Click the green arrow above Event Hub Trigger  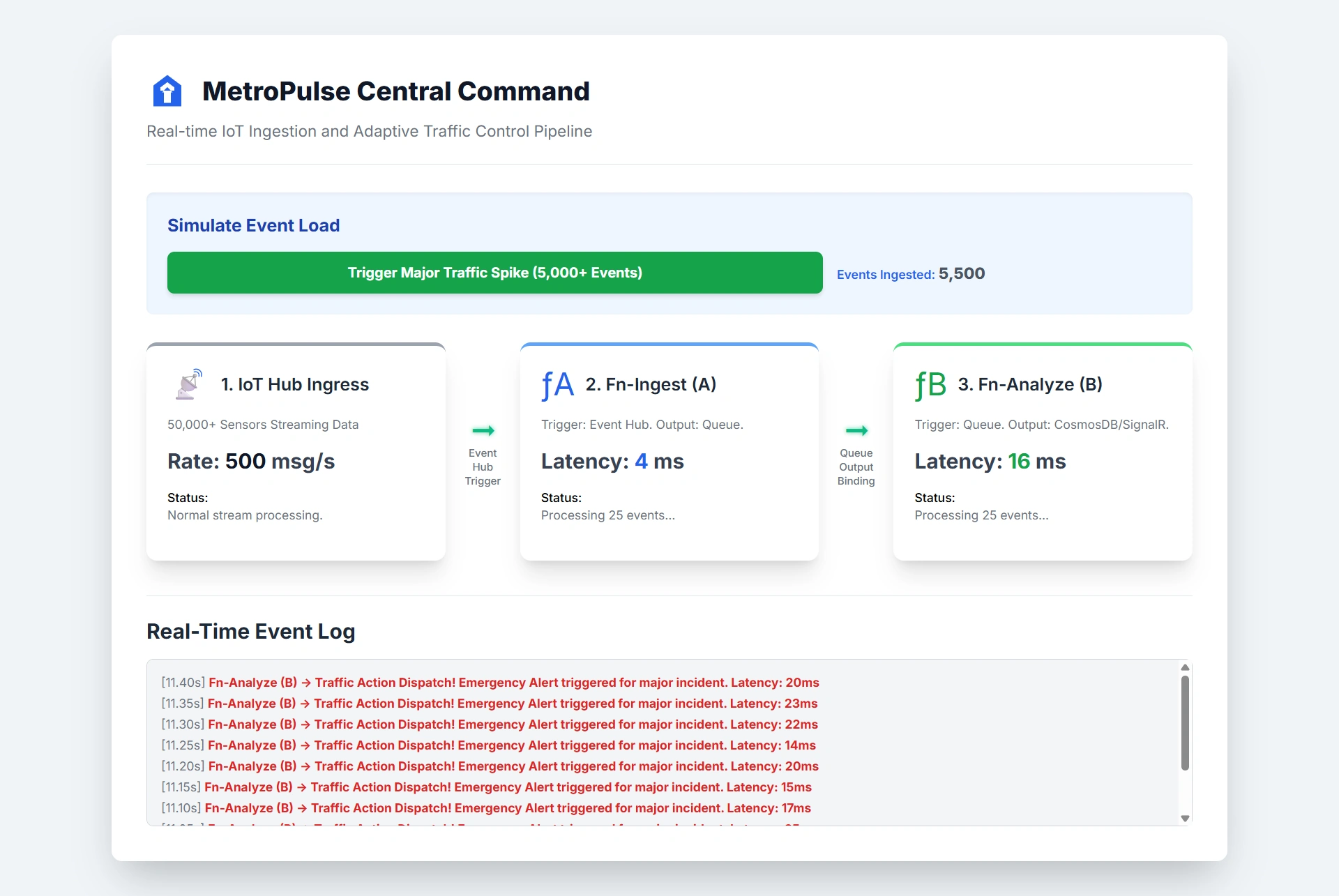[x=483, y=430]
